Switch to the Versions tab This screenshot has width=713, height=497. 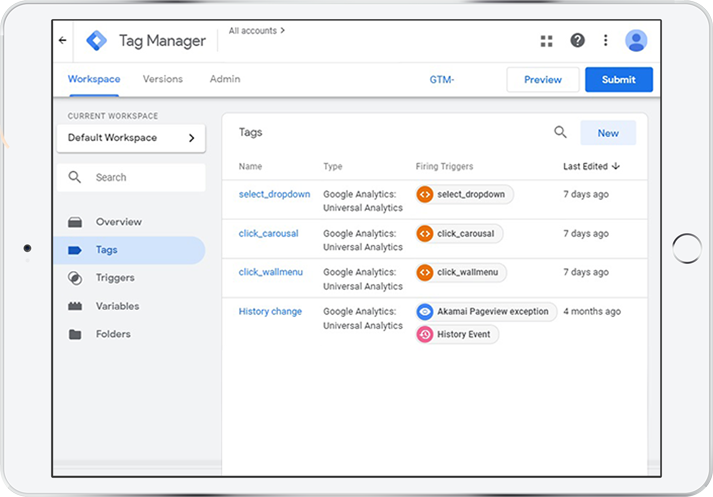tap(163, 79)
